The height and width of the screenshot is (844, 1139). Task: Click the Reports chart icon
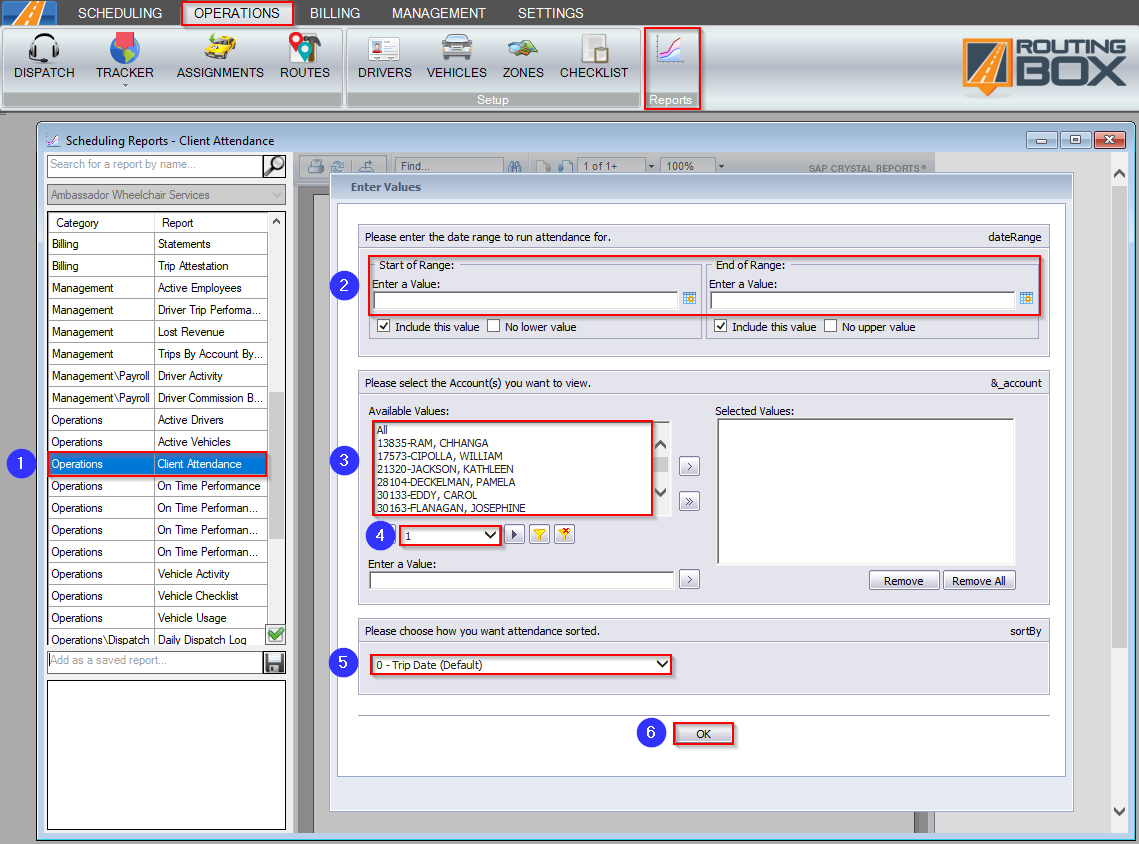click(x=670, y=52)
